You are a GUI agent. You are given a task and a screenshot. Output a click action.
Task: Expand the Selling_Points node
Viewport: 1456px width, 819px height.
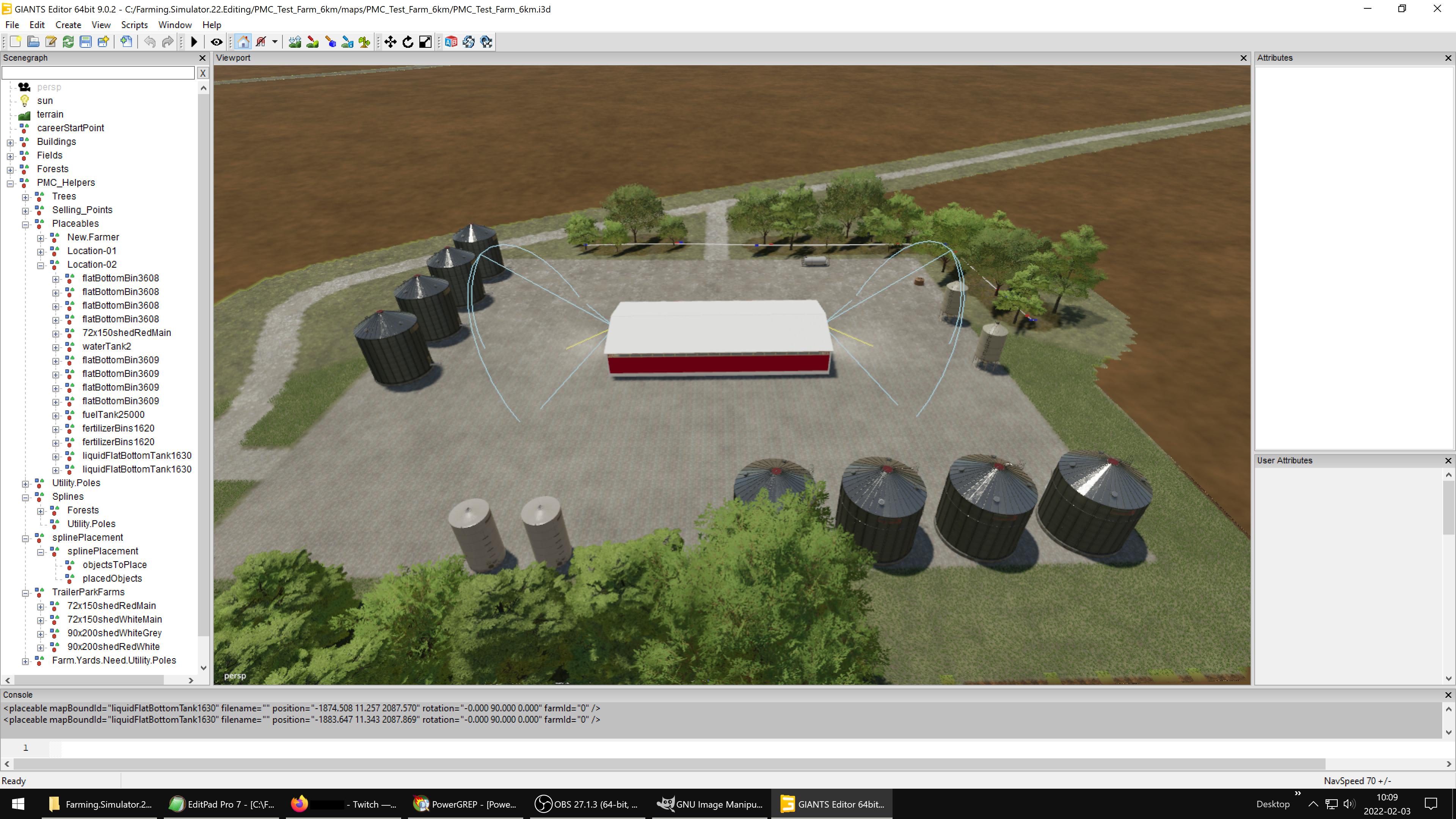pyautogui.click(x=25, y=211)
